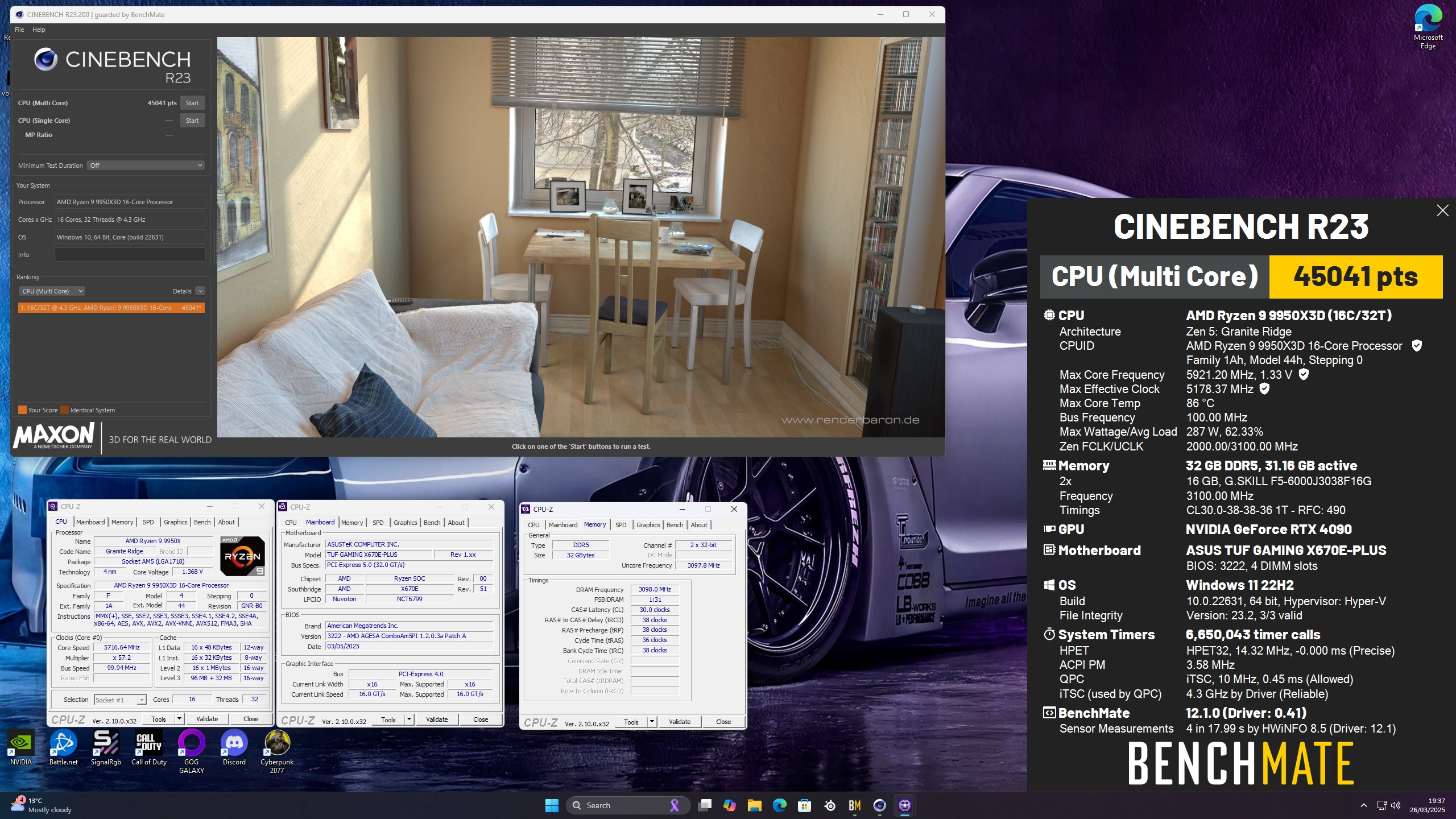Open Microsoft Store from taskbar
The image size is (1456, 819).
point(804,805)
